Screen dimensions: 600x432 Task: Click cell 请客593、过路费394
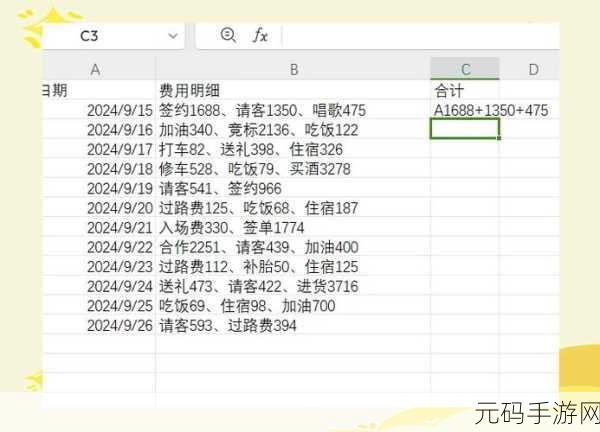(293, 325)
